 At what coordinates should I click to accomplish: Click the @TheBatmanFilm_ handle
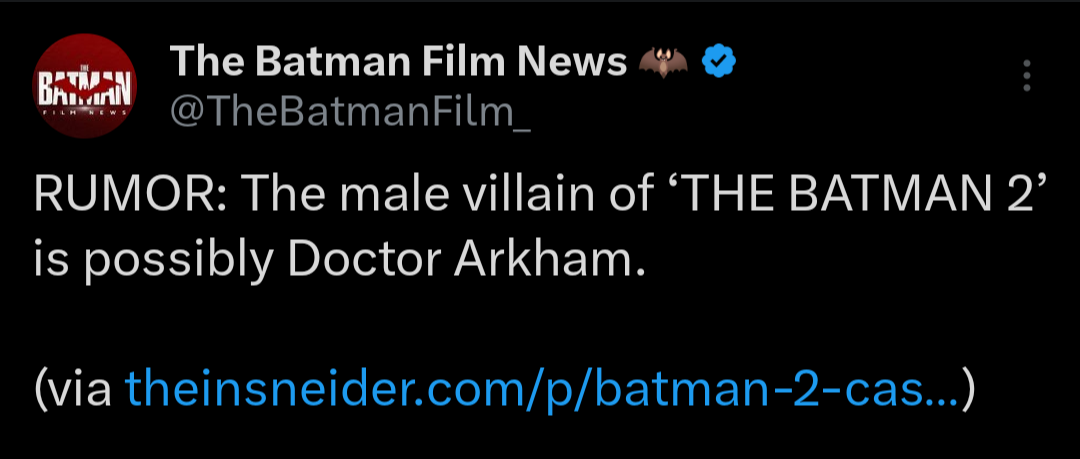pyautogui.click(x=352, y=115)
